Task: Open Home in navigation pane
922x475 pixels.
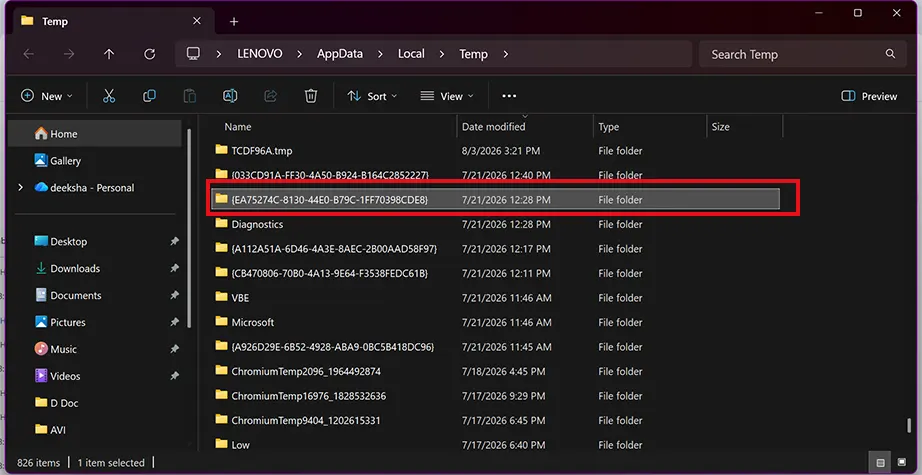Action: [94, 133]
